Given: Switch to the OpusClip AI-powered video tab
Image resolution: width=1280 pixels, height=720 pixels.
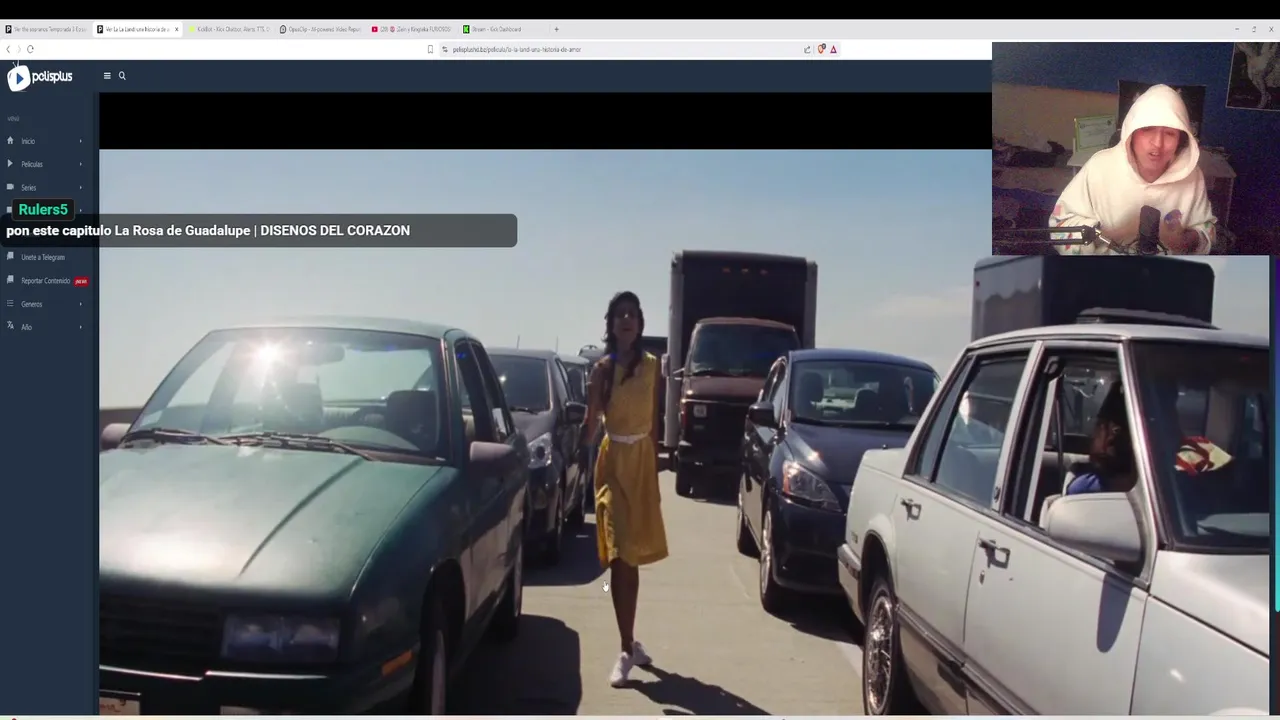Looking at the screenshot, I should tap(320, 29).
